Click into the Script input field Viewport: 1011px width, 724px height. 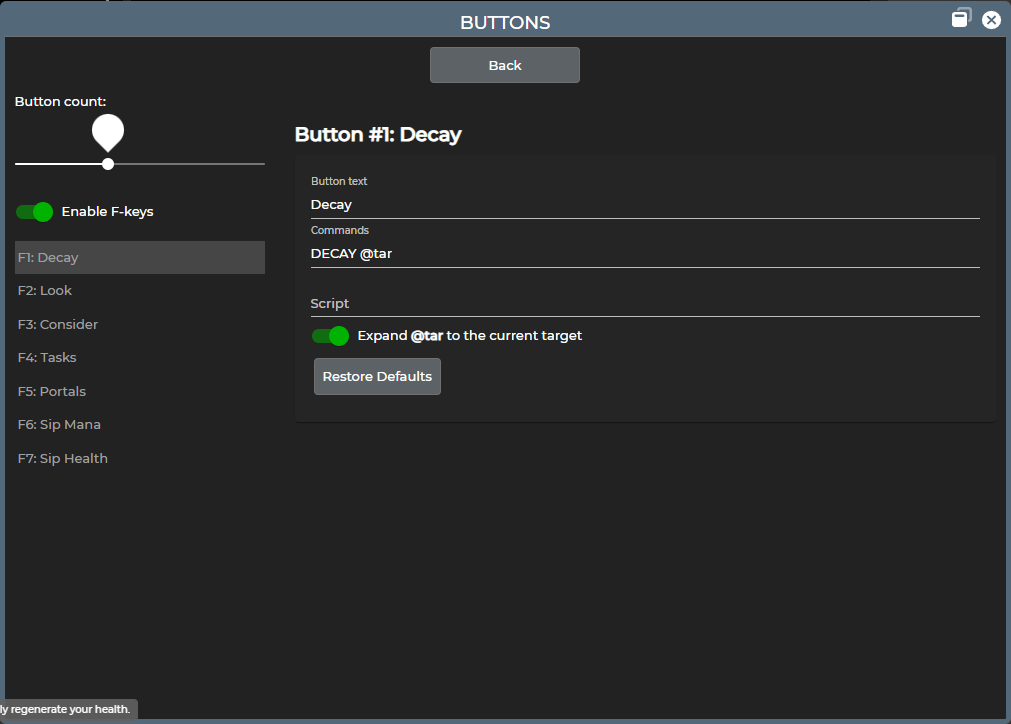[x=644, y=304]
